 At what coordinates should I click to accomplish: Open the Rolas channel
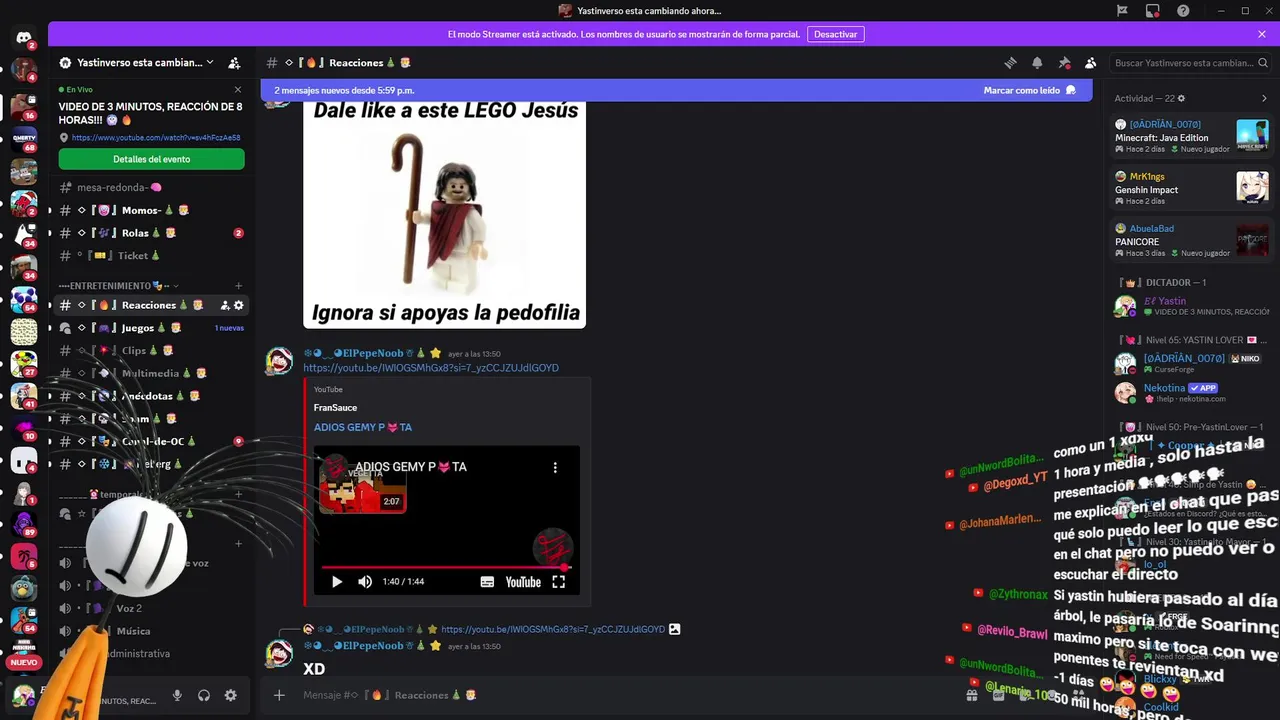tap(151, 233)
